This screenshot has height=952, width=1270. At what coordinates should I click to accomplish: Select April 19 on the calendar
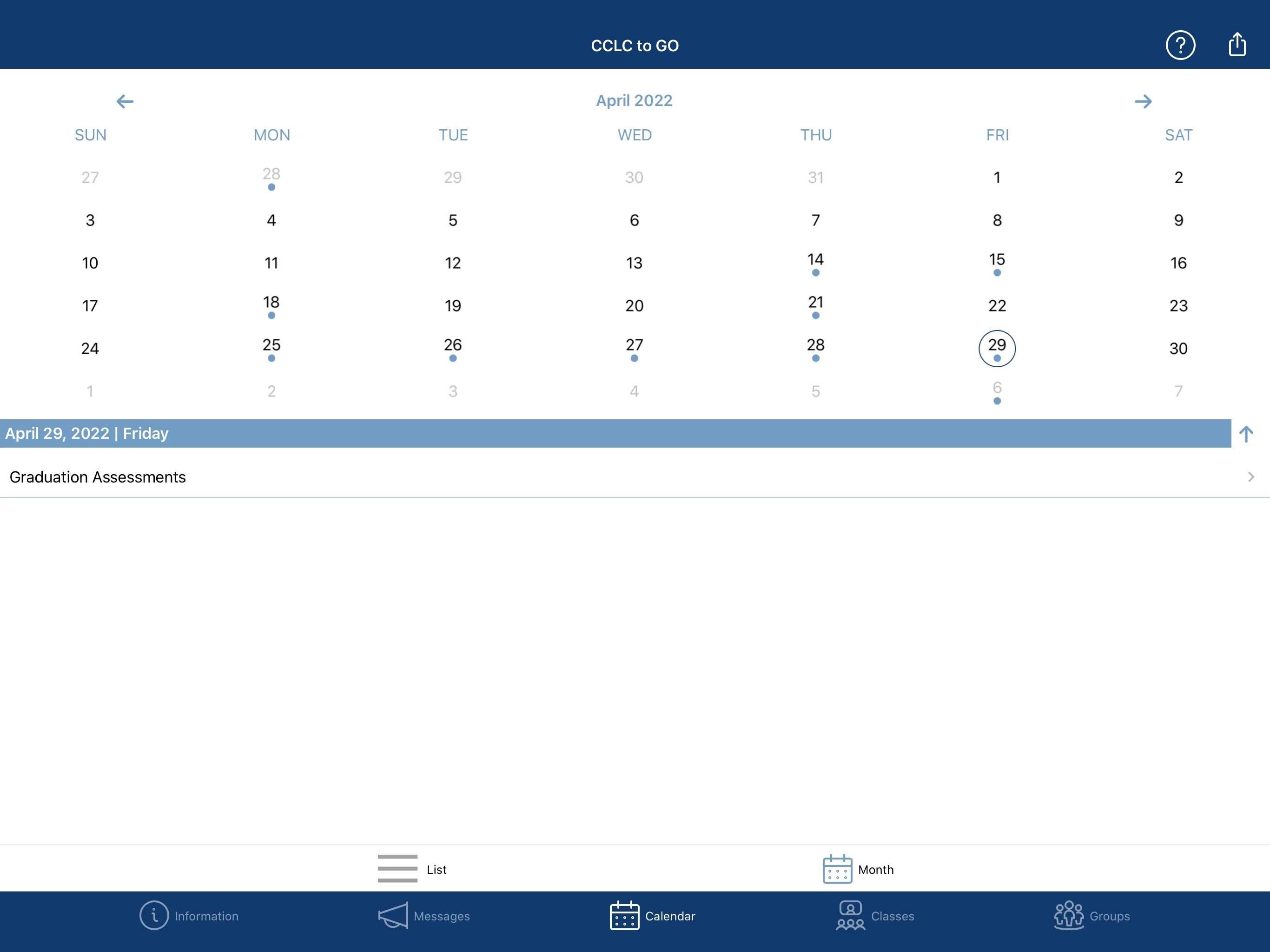[452, 306]
